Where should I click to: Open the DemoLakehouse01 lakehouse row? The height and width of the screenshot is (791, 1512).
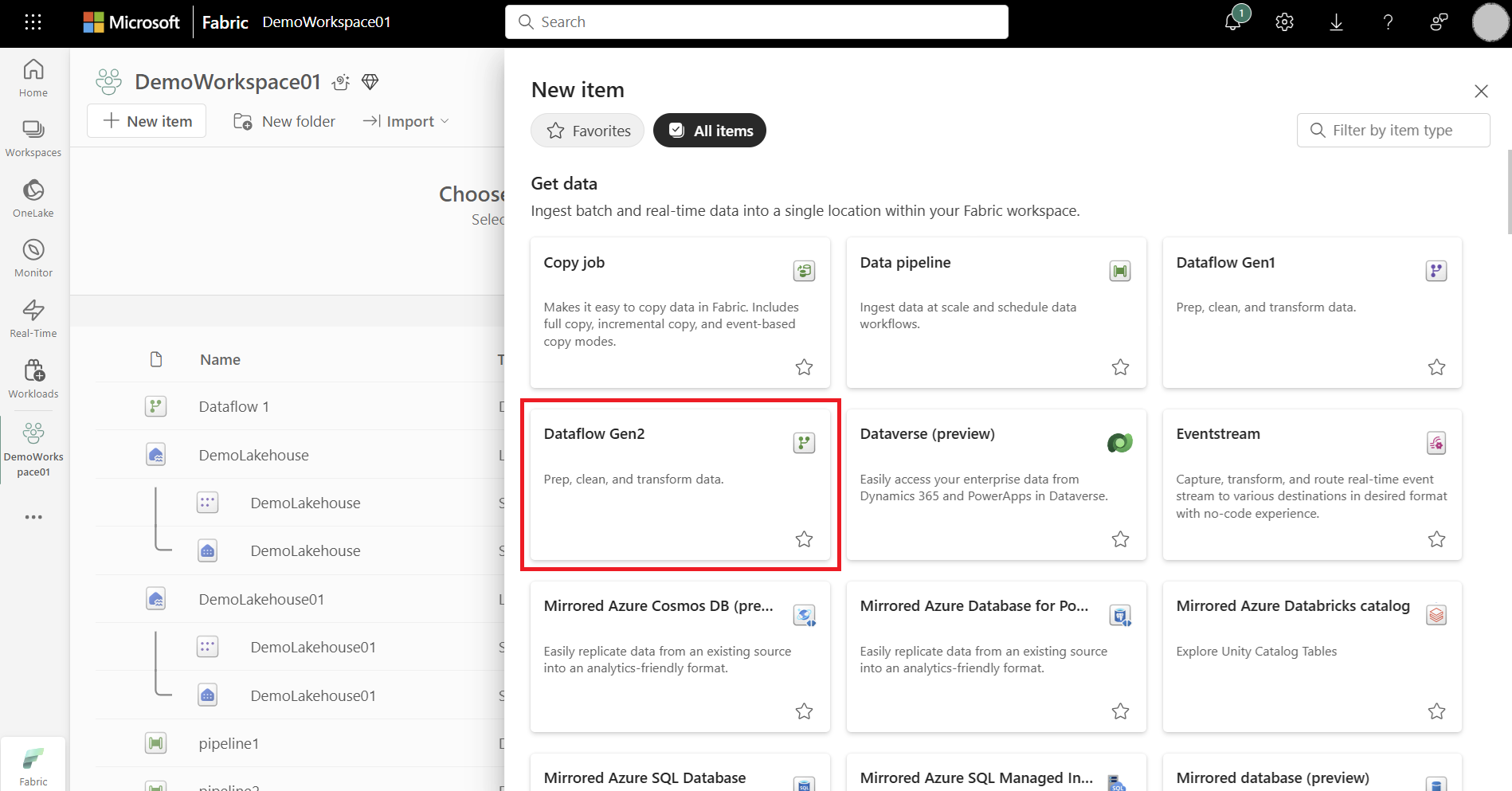tap(261, 599)
